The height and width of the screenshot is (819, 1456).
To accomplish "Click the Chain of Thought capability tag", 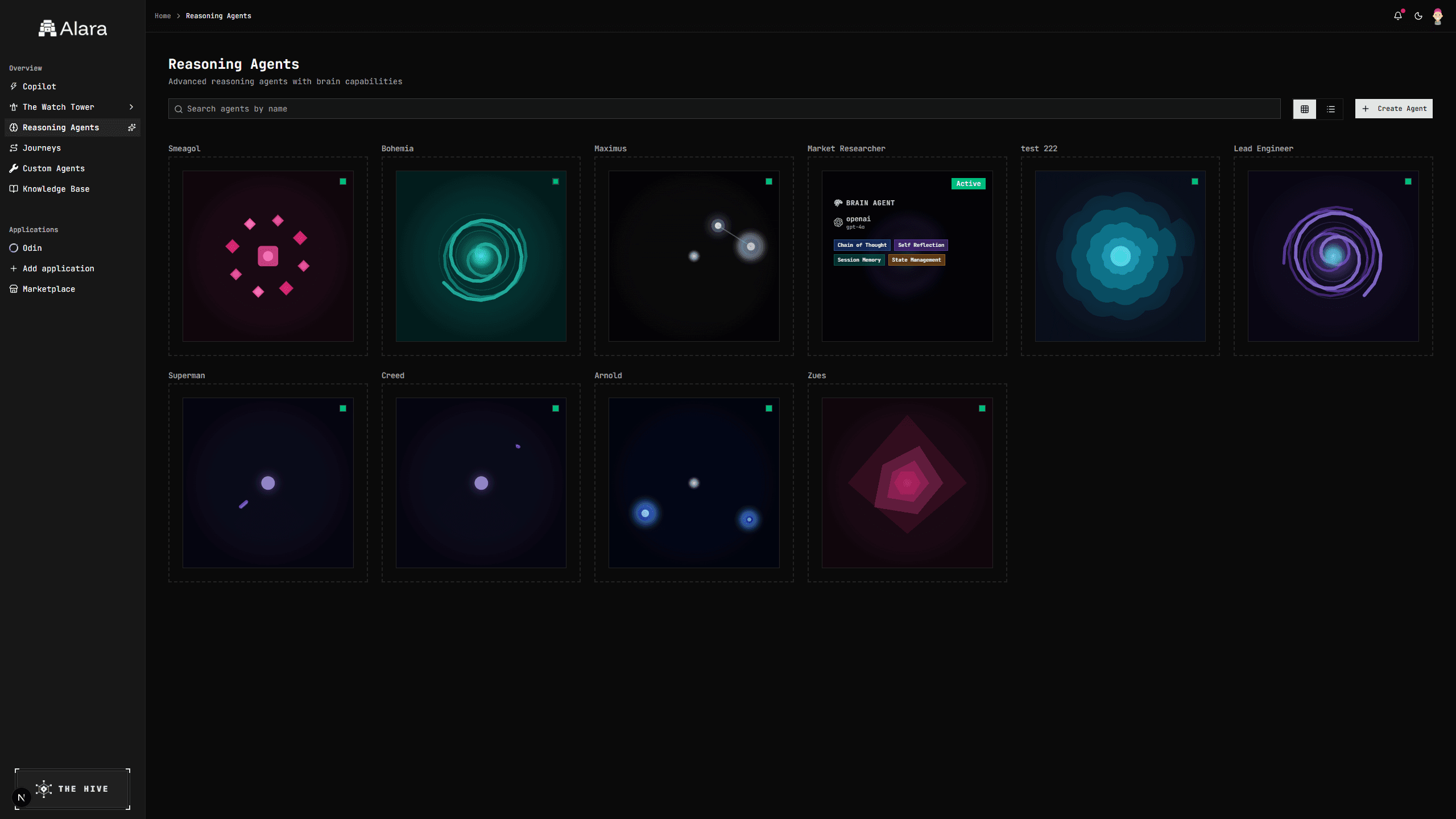I will pyautogui.click(x=862, y=245).
